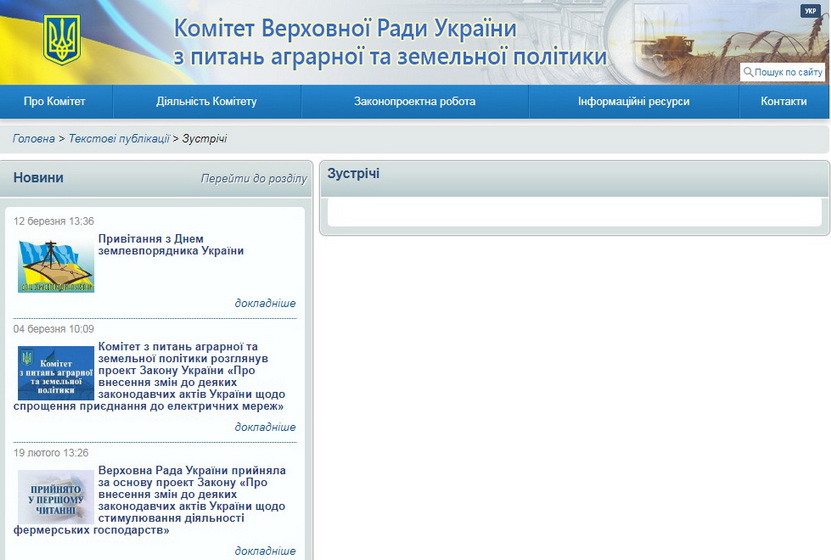Go to Текстові публікації breadcrumb link

(x=119, y=139)
